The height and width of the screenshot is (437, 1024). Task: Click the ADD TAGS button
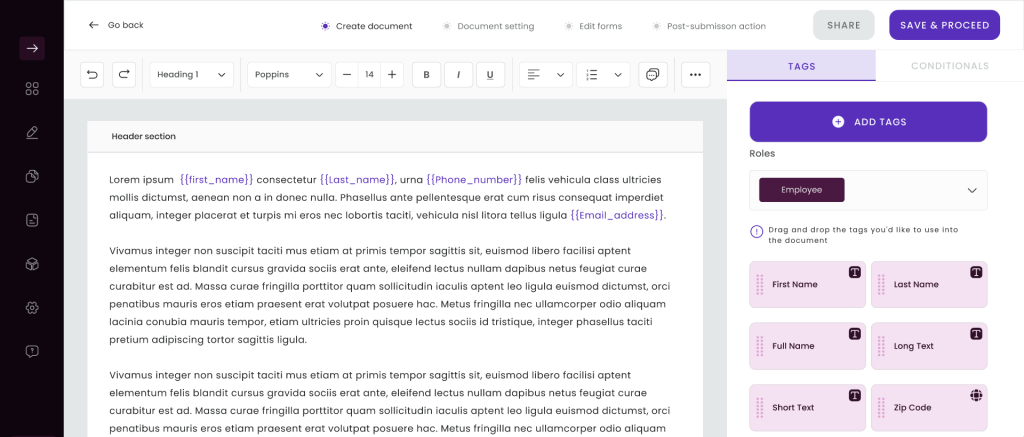coord(868,122)
